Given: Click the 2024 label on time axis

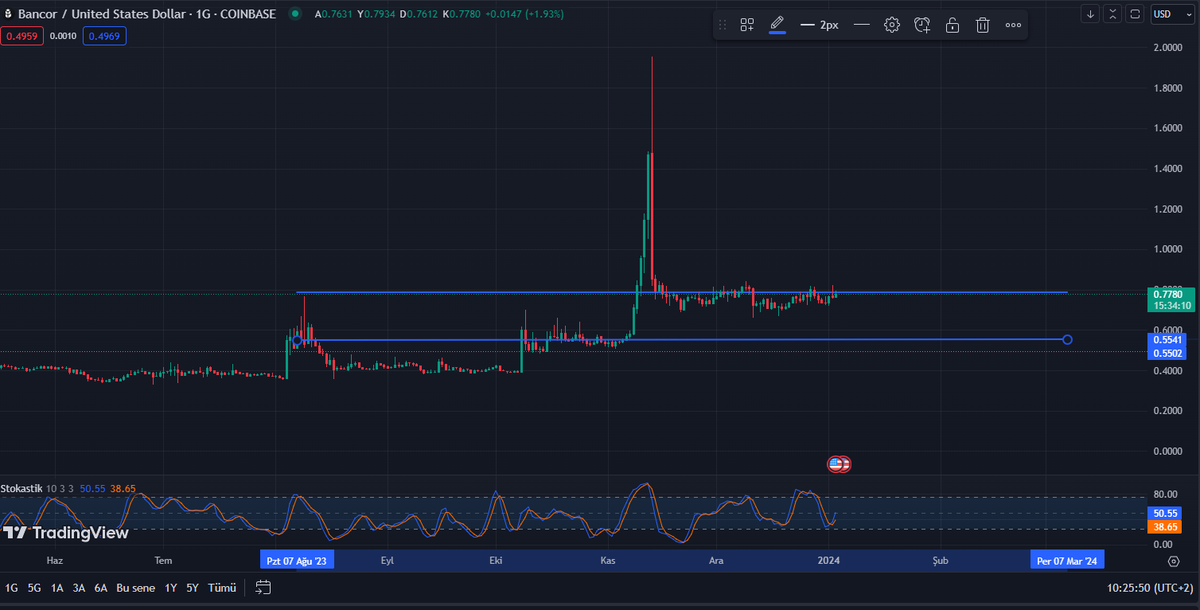Looking at the screenshot, I should (830, 561).
